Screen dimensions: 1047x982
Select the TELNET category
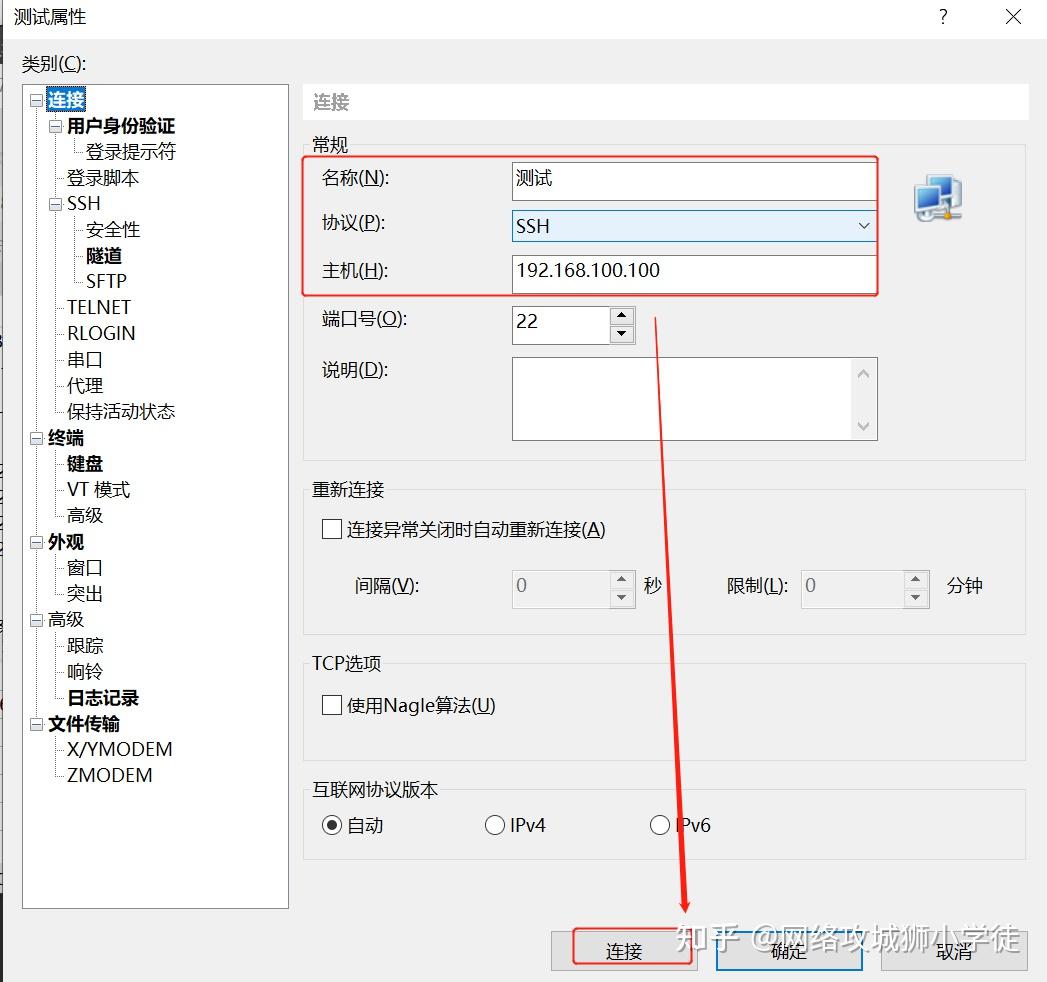97,307
